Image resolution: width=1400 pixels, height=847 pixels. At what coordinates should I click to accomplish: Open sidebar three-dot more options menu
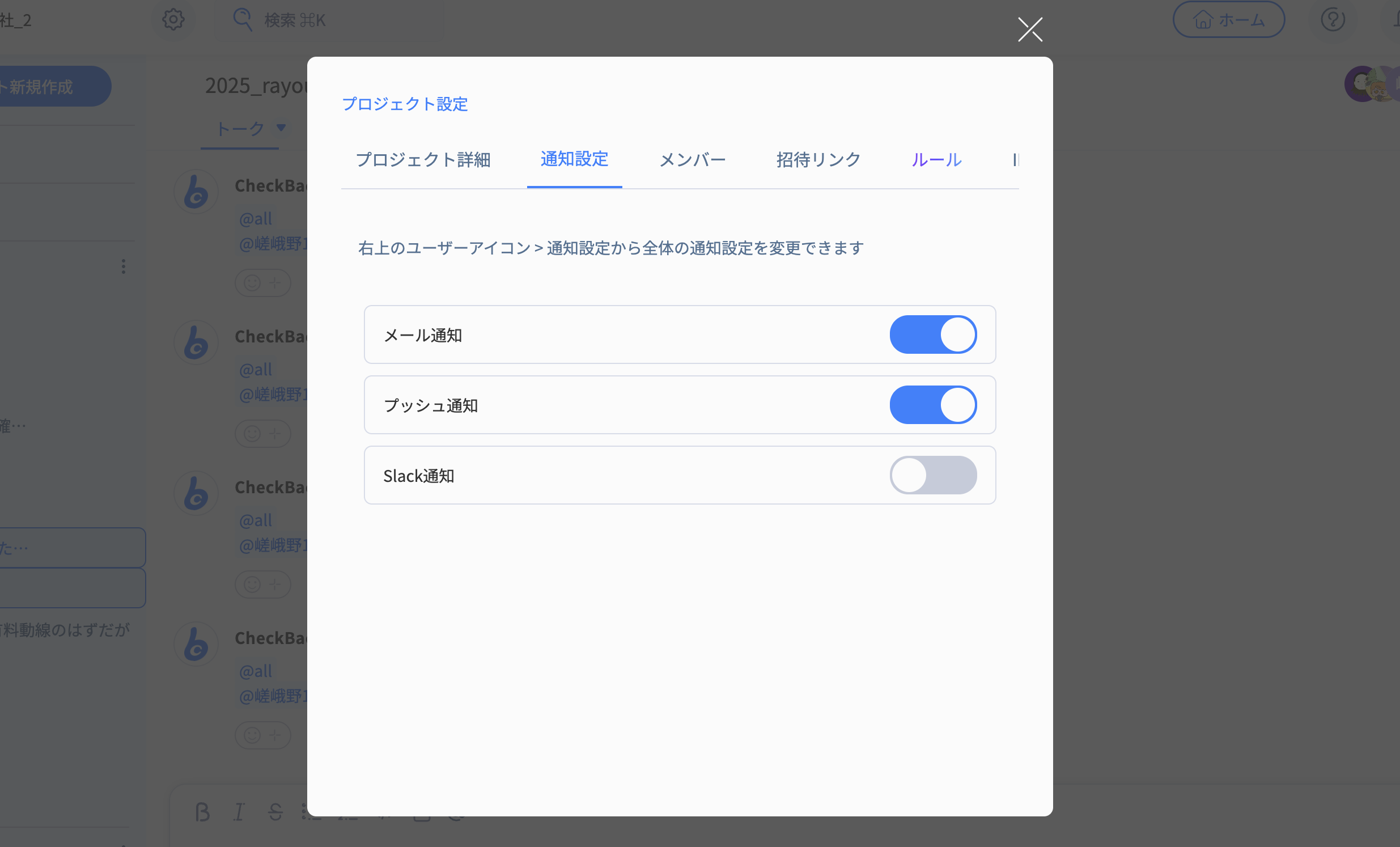(124, 266)
